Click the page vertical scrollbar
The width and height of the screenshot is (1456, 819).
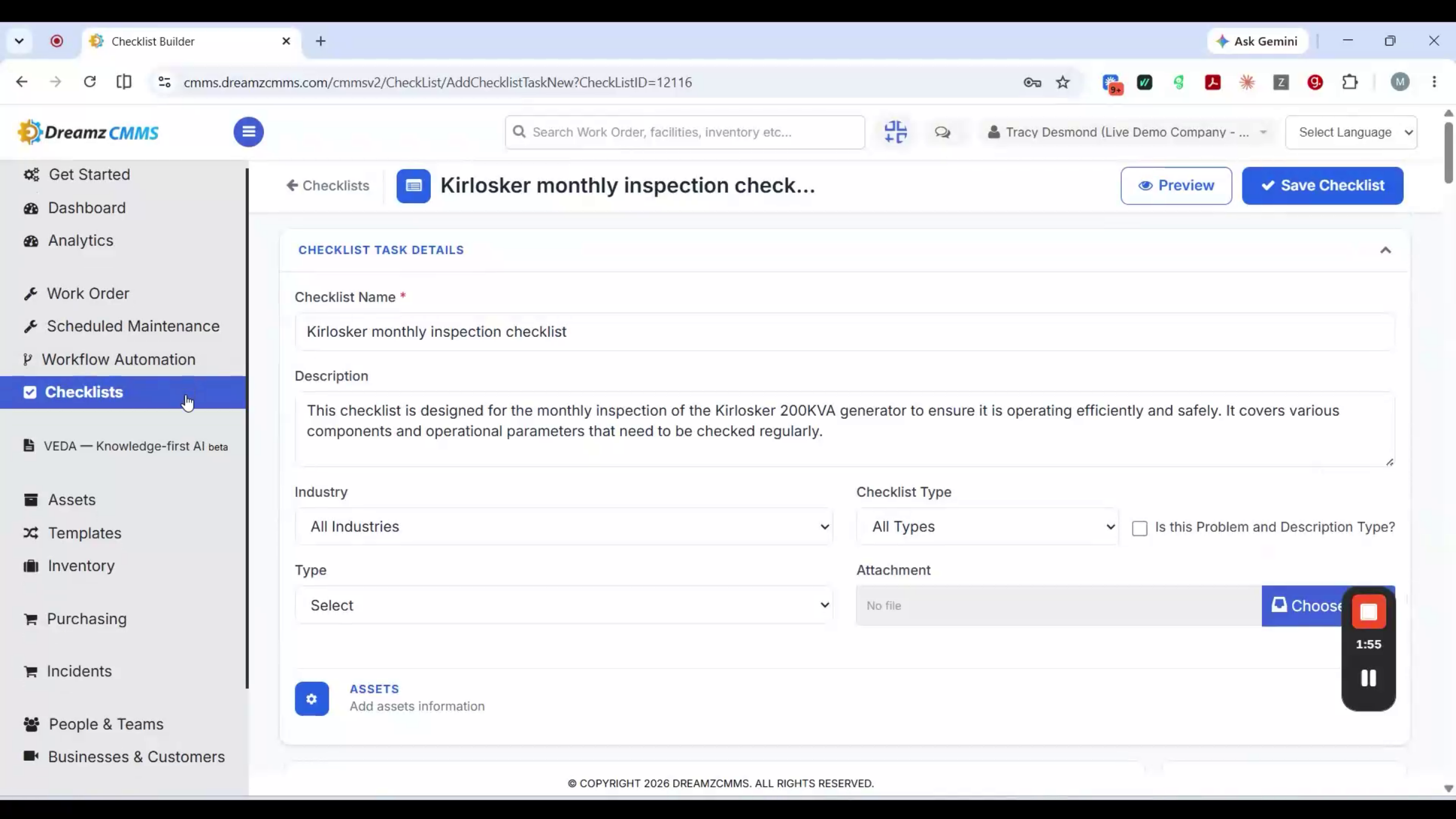(x=1449, y=152)
